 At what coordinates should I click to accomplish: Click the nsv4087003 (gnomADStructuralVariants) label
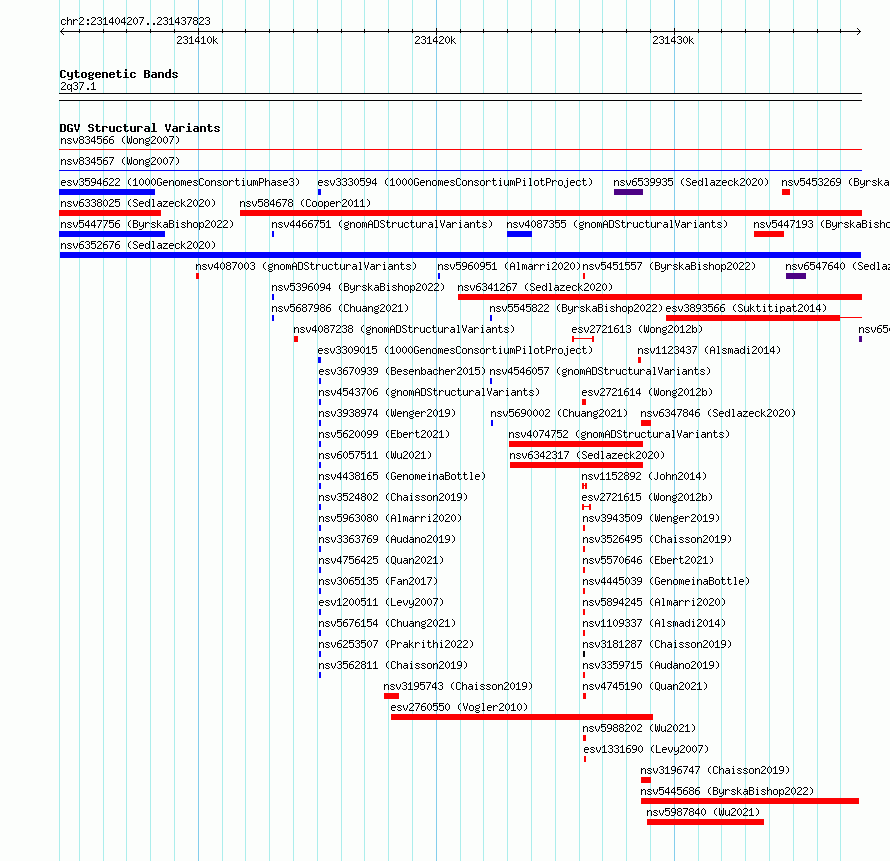306,266
